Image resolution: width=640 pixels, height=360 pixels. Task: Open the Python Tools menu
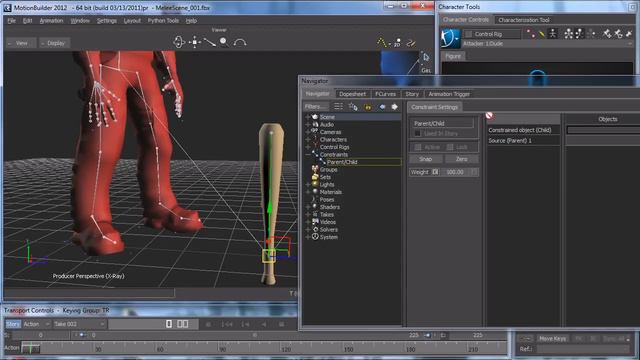(163, 20)
